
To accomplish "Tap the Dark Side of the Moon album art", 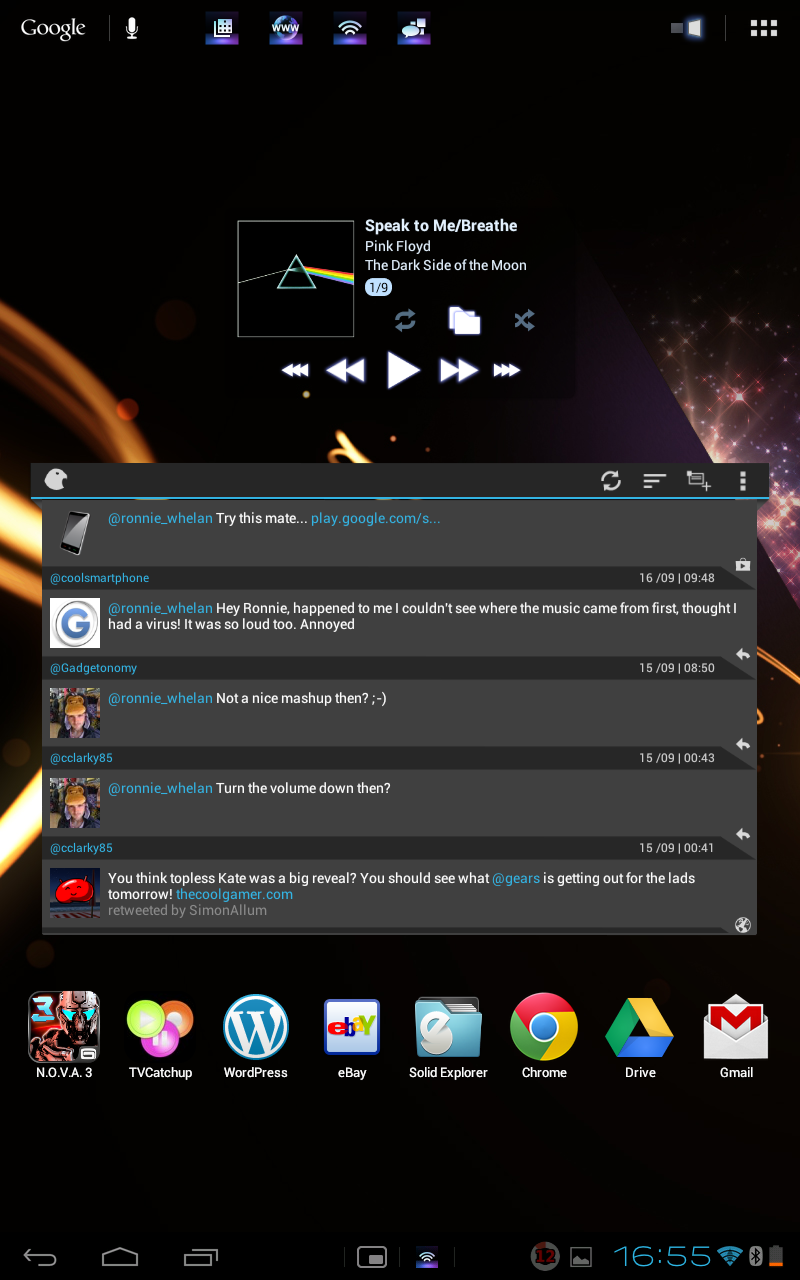I will (x=296, y=278).
